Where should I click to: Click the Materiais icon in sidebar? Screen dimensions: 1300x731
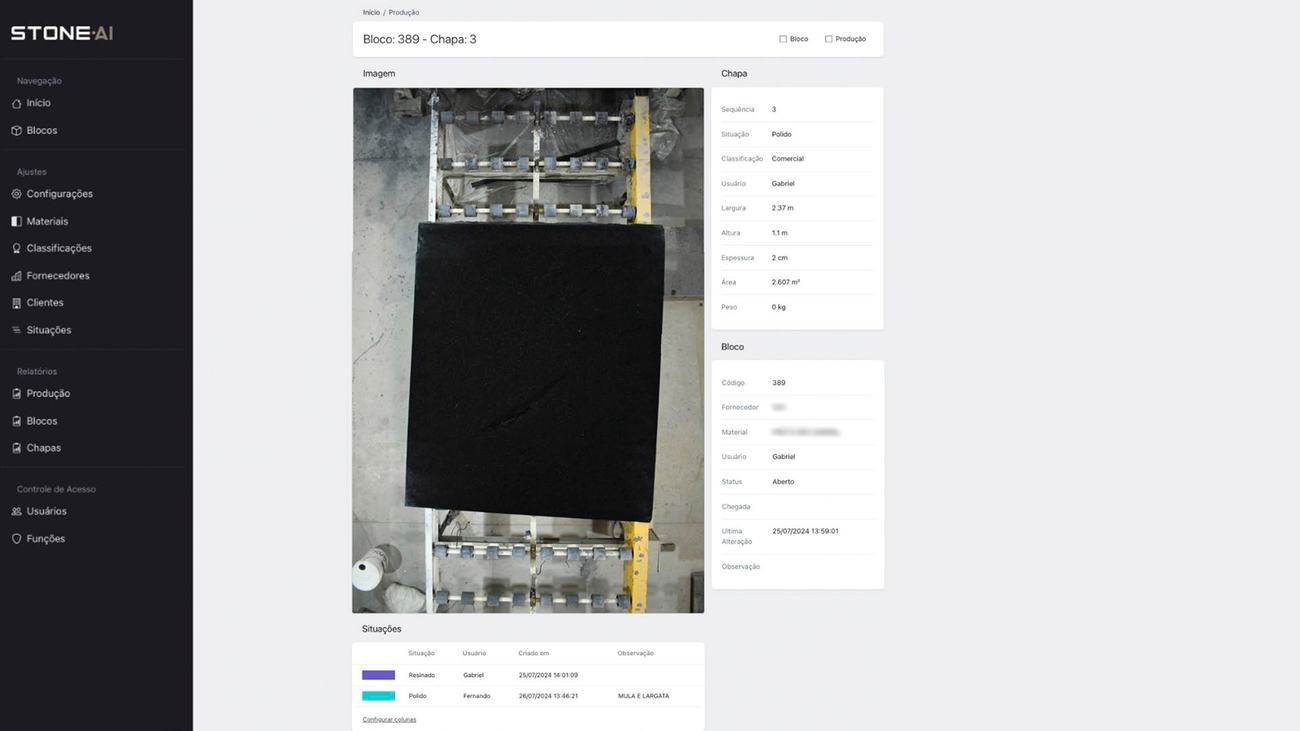[x=16, y=221]
